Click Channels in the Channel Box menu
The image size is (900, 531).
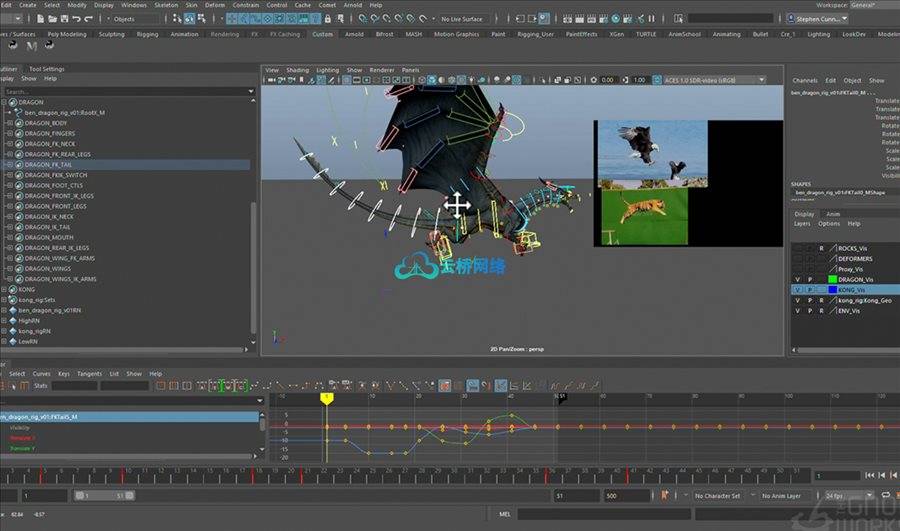[805, 80]
